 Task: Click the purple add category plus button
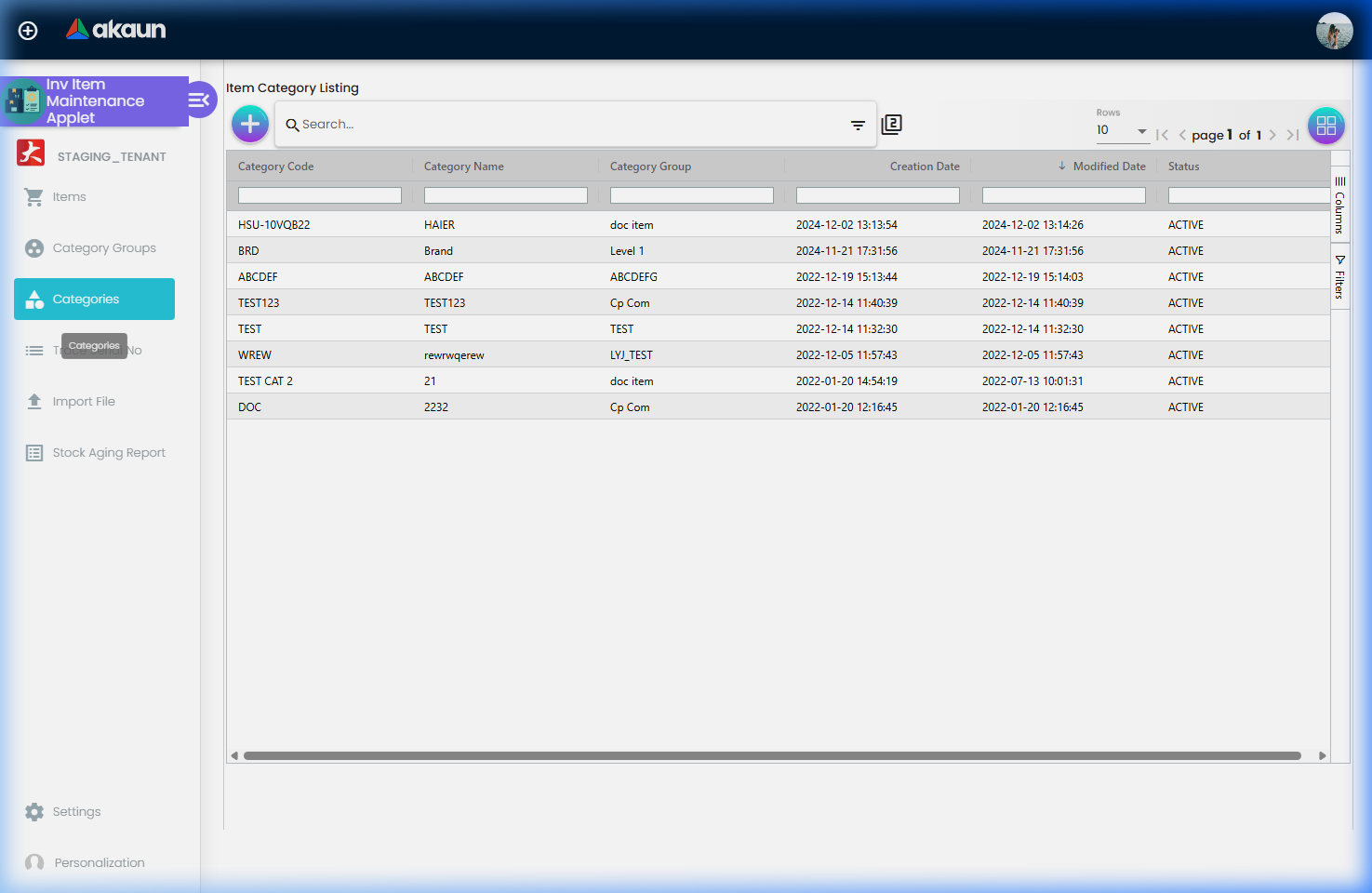click(x=250, y=124)
